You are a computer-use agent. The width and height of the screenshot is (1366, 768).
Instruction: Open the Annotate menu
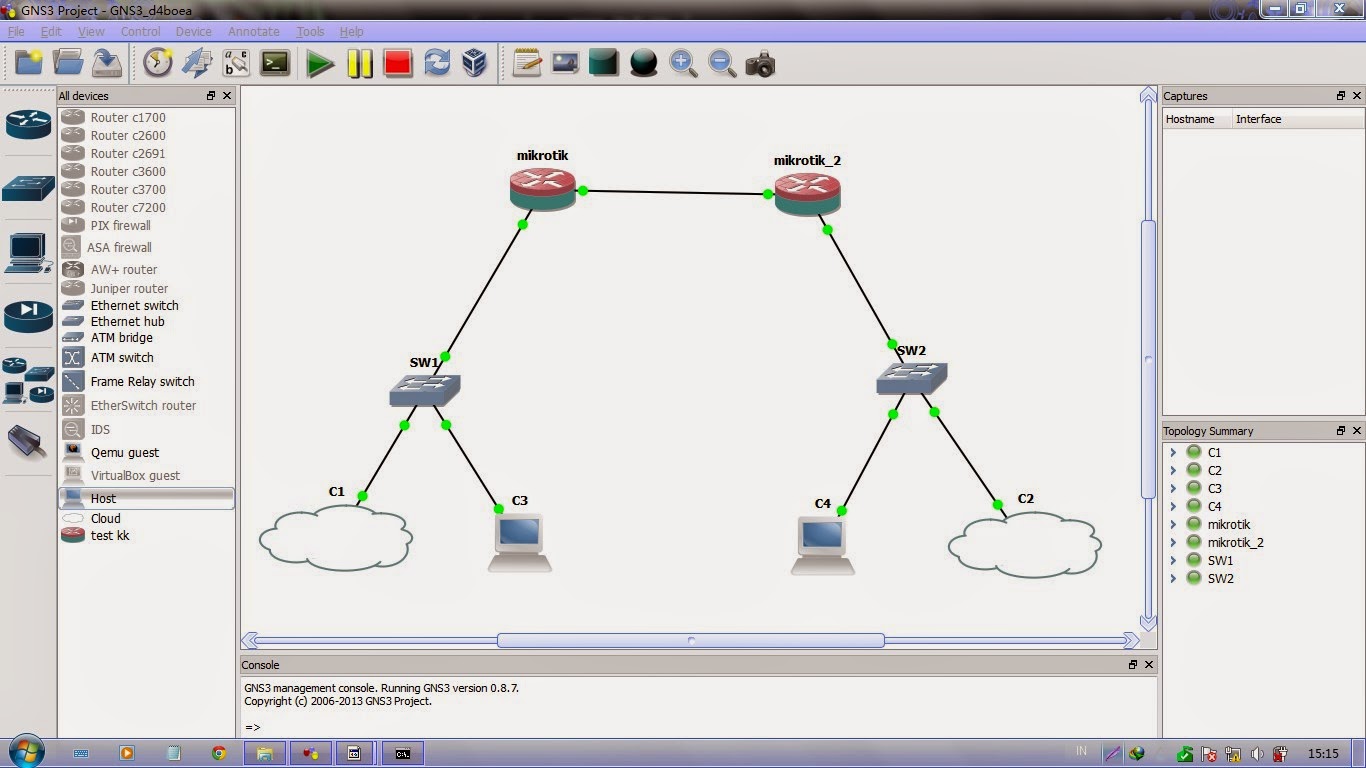(x=253, y=31)
